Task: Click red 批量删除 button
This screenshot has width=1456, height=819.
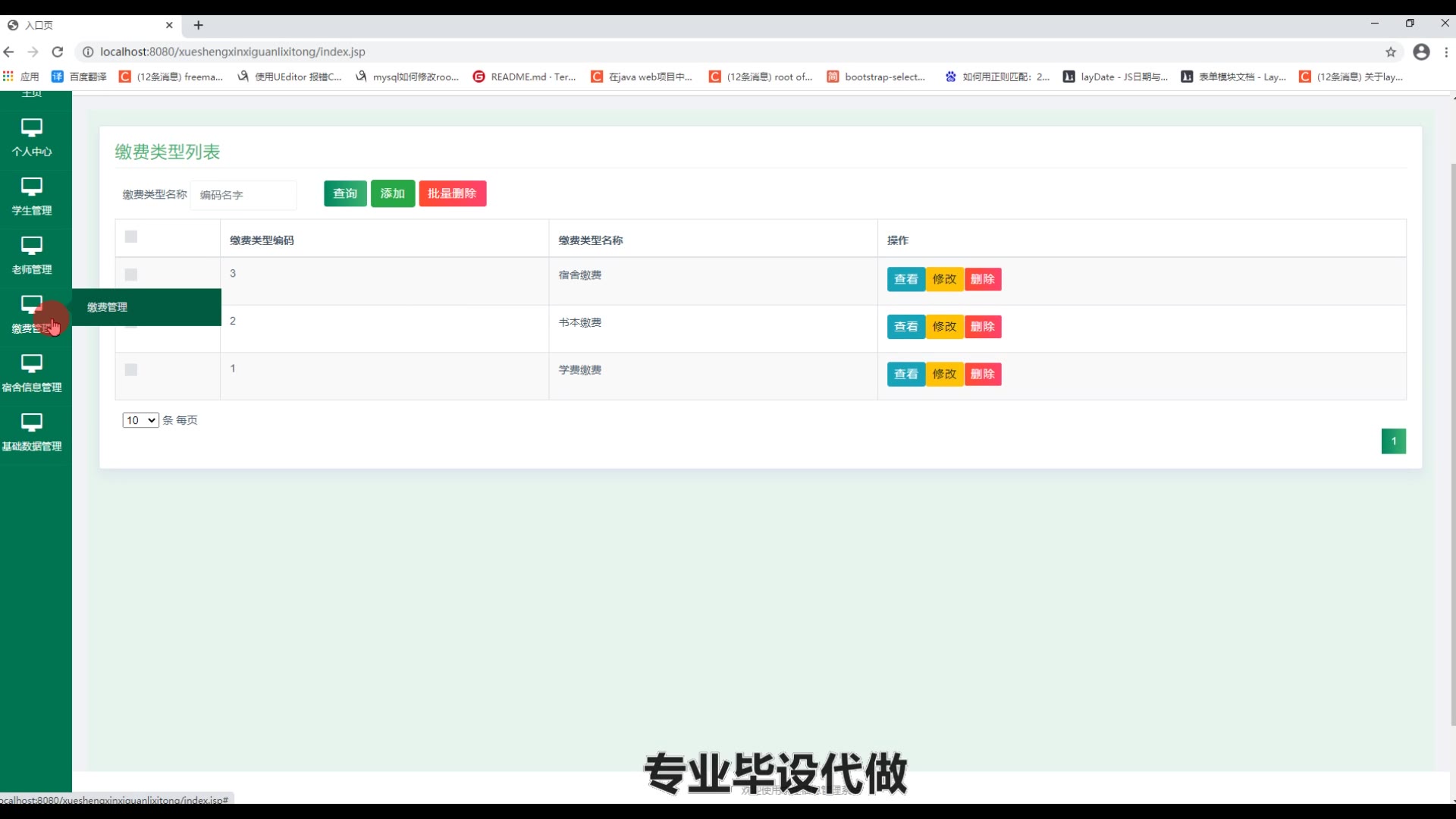Action: 452,193
